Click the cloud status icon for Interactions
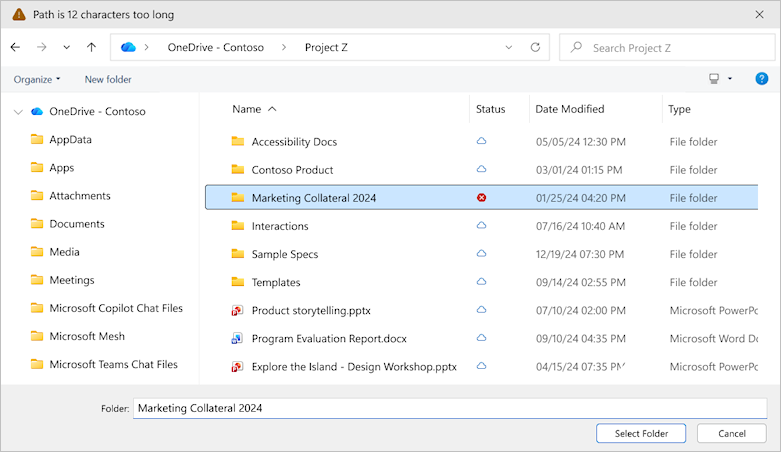781x452 pixels. click(481, 225)
